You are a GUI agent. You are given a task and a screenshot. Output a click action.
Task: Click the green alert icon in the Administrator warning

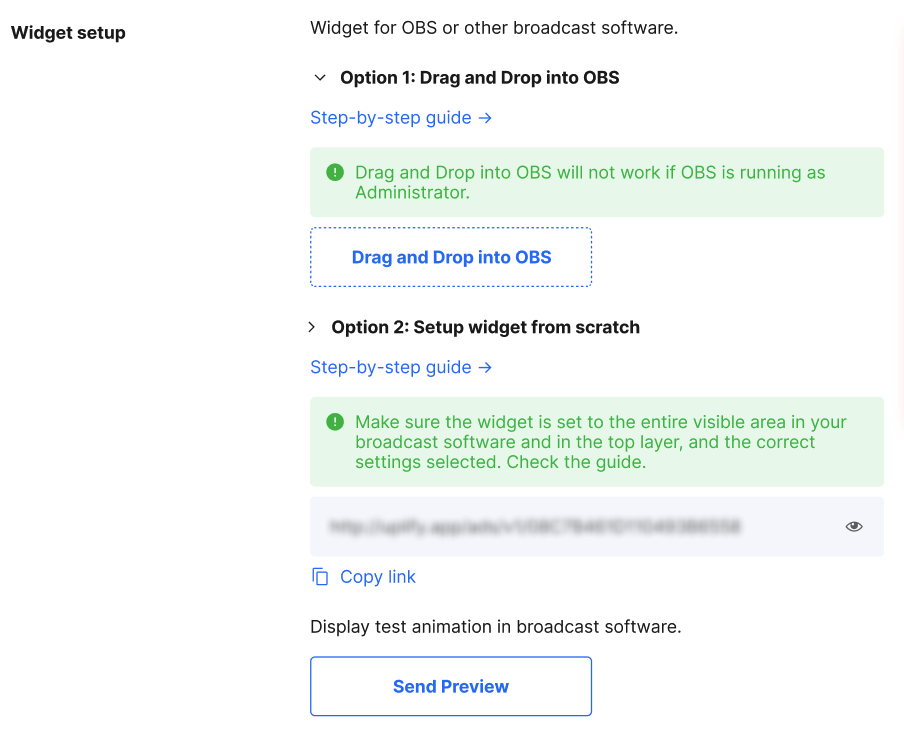pyautogui.click(x=335, y=172)
